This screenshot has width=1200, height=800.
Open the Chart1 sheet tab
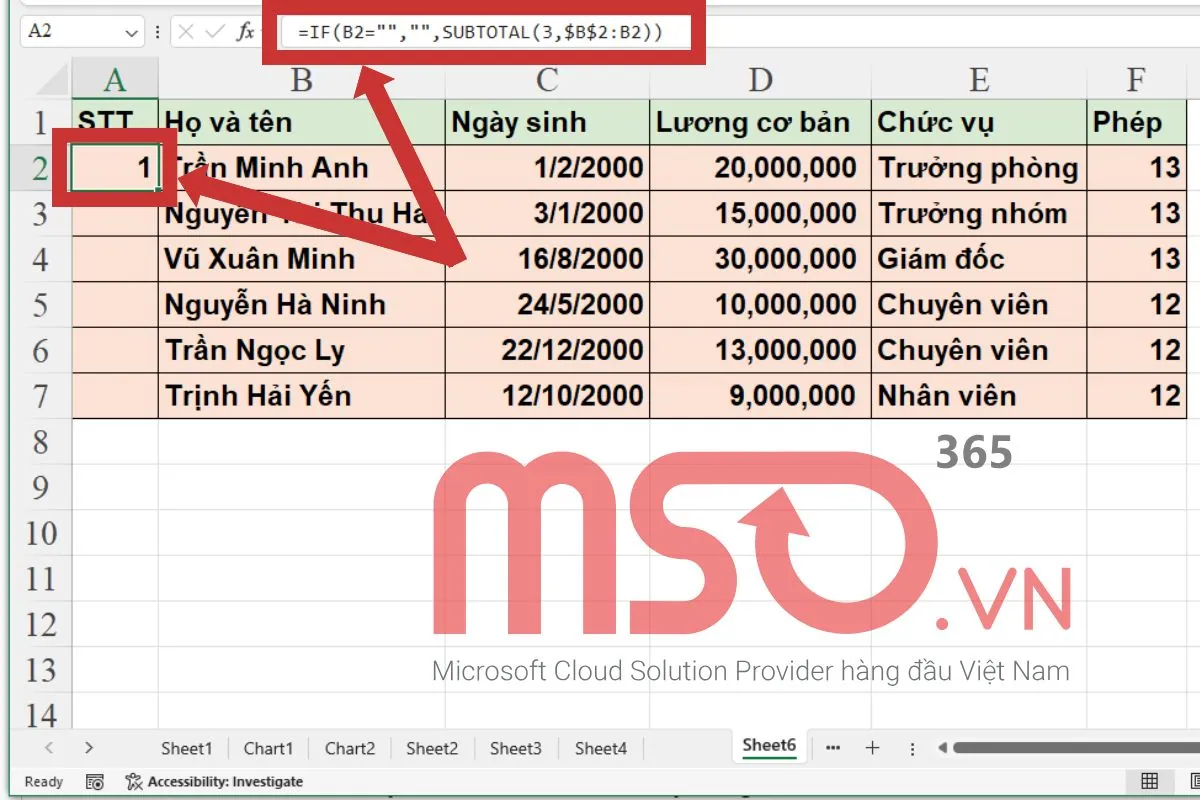(x=268, y=748)
